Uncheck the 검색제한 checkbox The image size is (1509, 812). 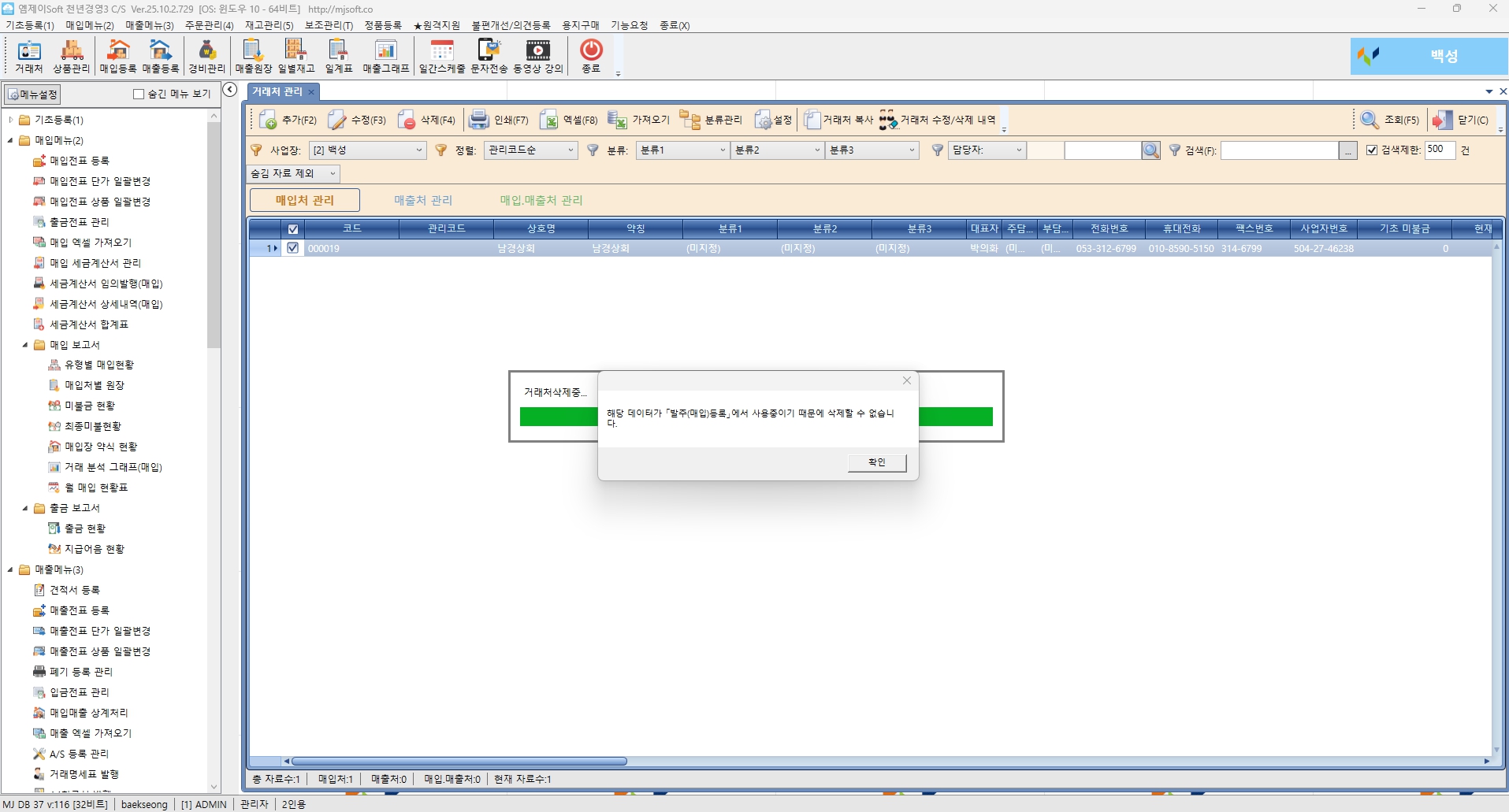[1372, 150]
